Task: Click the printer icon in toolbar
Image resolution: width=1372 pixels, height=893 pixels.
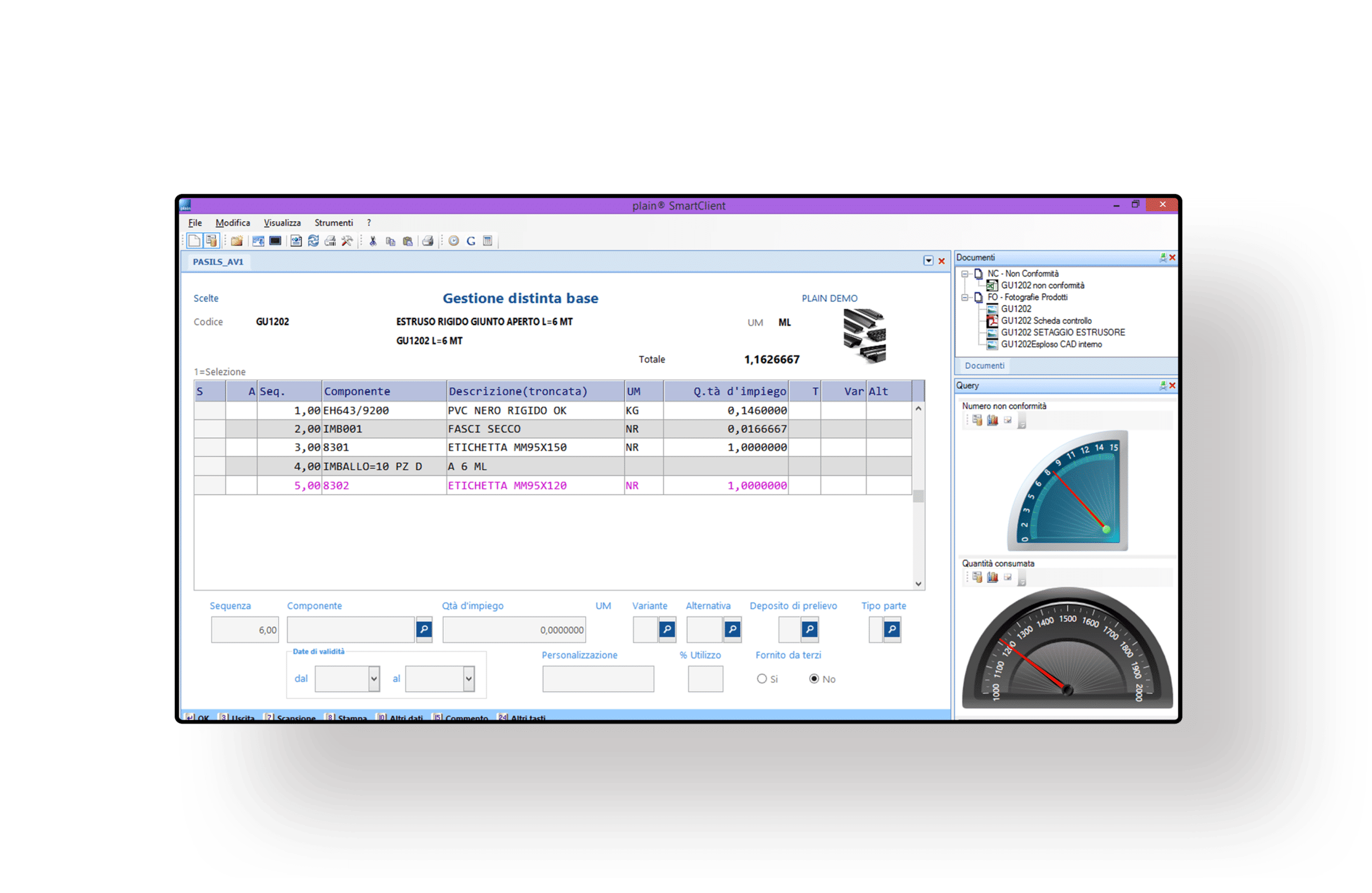Action: [x=428, y=241]
